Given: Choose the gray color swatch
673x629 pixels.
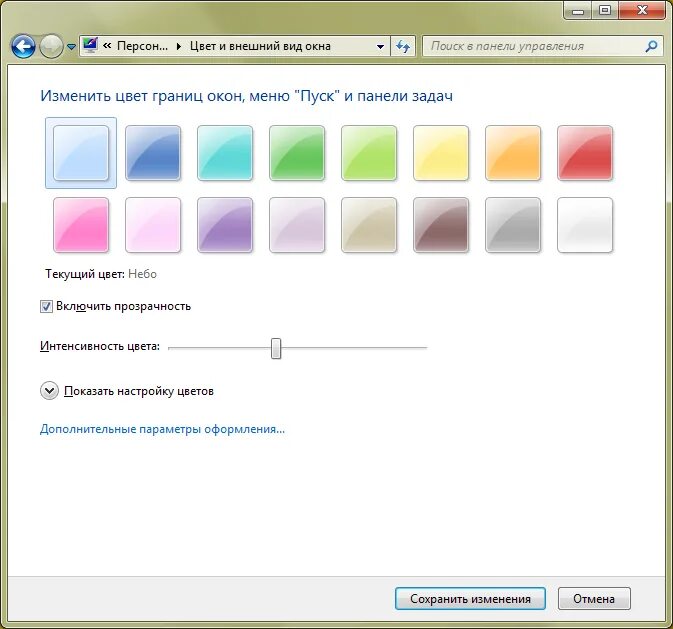Looking at the screenshot, I should pos(513,225).
